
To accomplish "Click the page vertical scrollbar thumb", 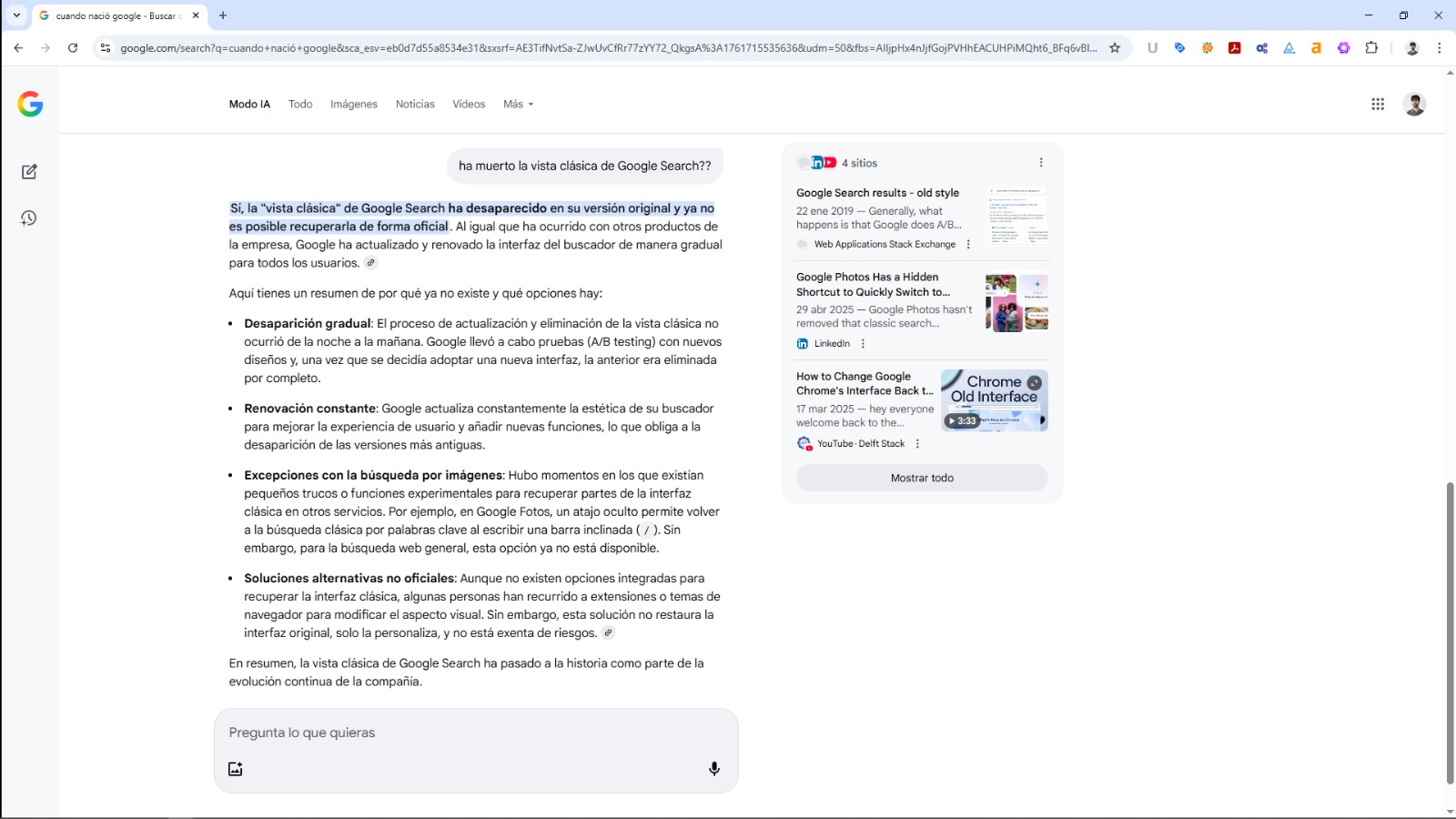I will tap(1450, 632).
